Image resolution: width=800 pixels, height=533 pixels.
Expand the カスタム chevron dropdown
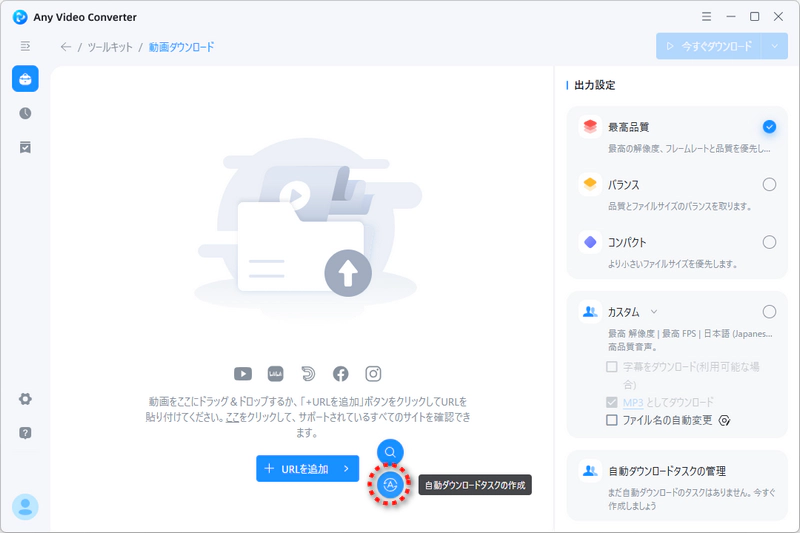click(x=654, y=312)
